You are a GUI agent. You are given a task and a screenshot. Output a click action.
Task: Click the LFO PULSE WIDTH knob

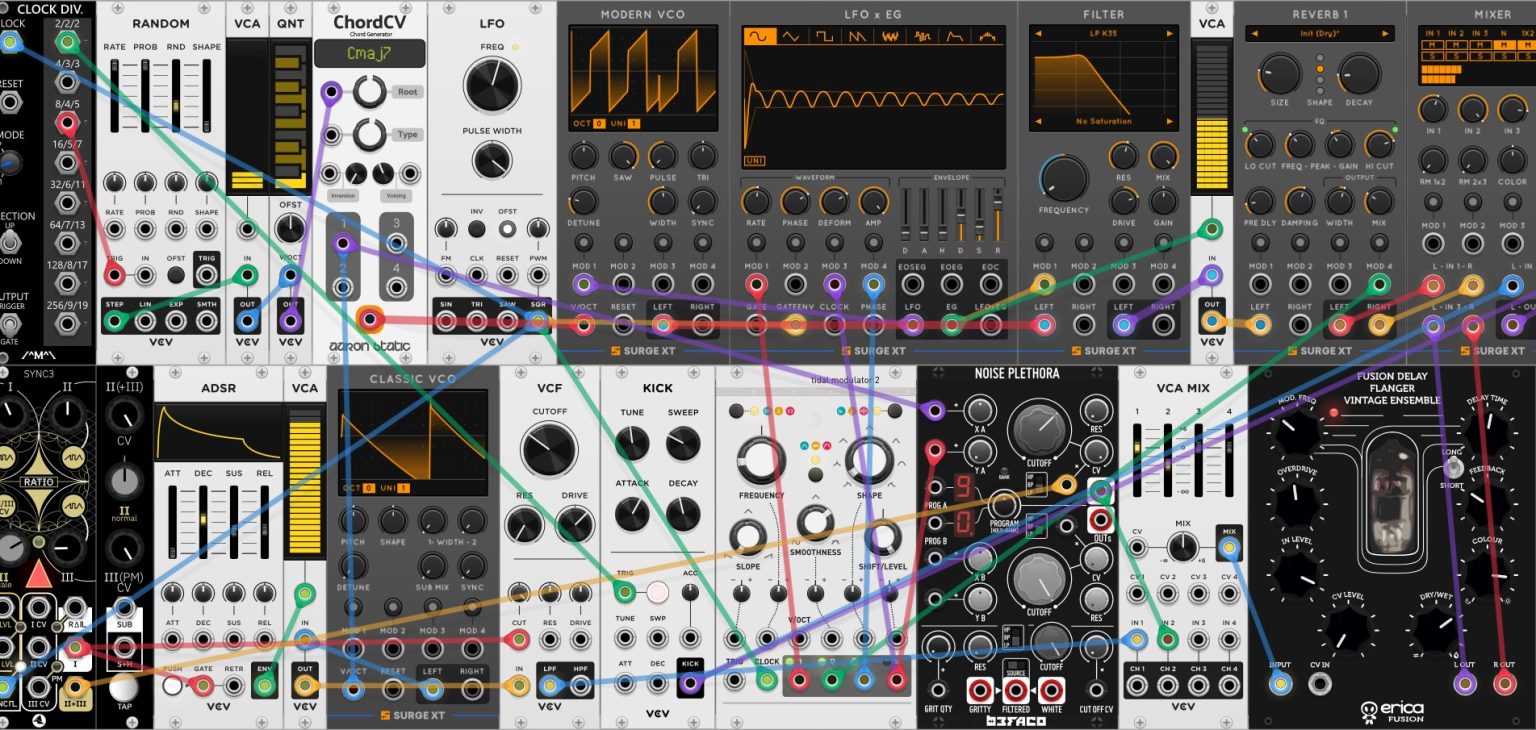pos(492,160)
